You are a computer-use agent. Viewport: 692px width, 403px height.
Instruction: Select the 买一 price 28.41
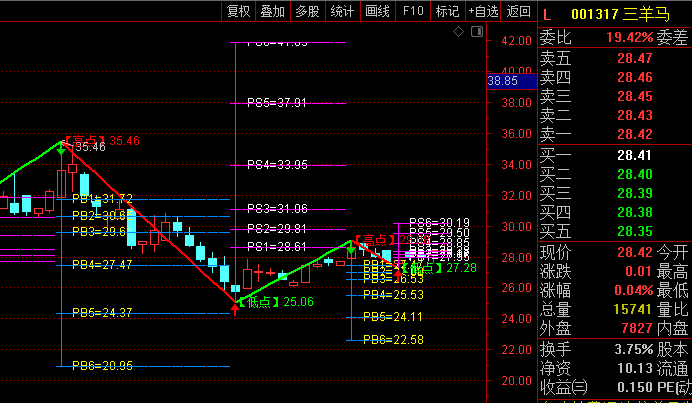pos(635,155)
